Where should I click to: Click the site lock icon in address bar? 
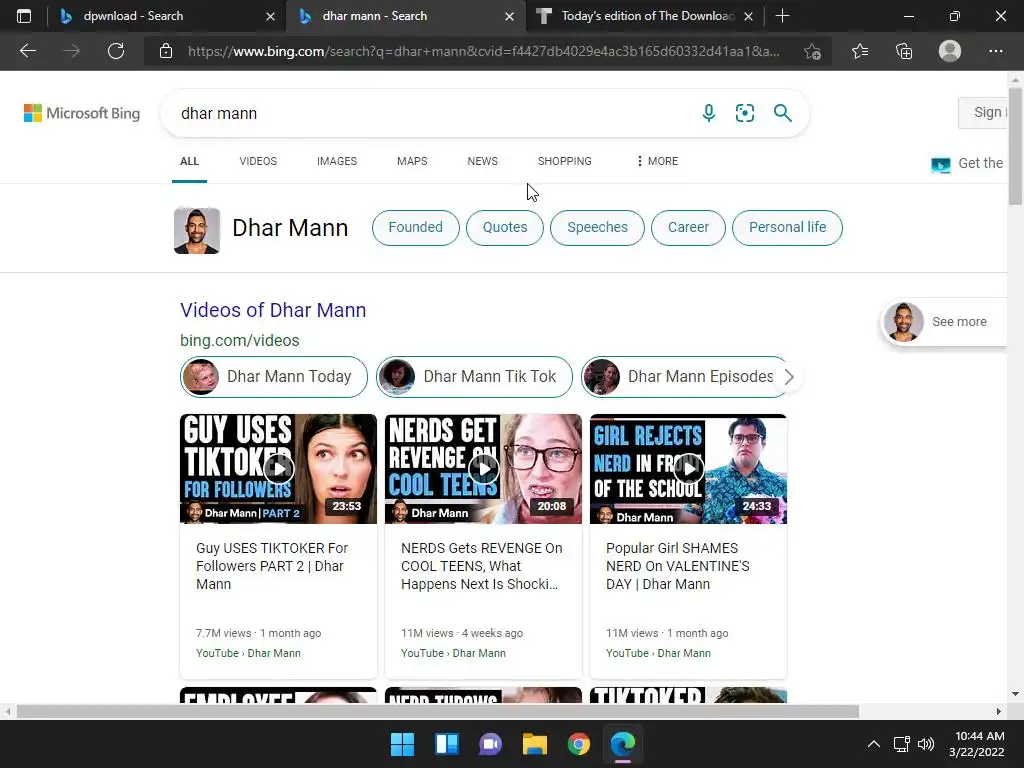(x=166, y=51)
